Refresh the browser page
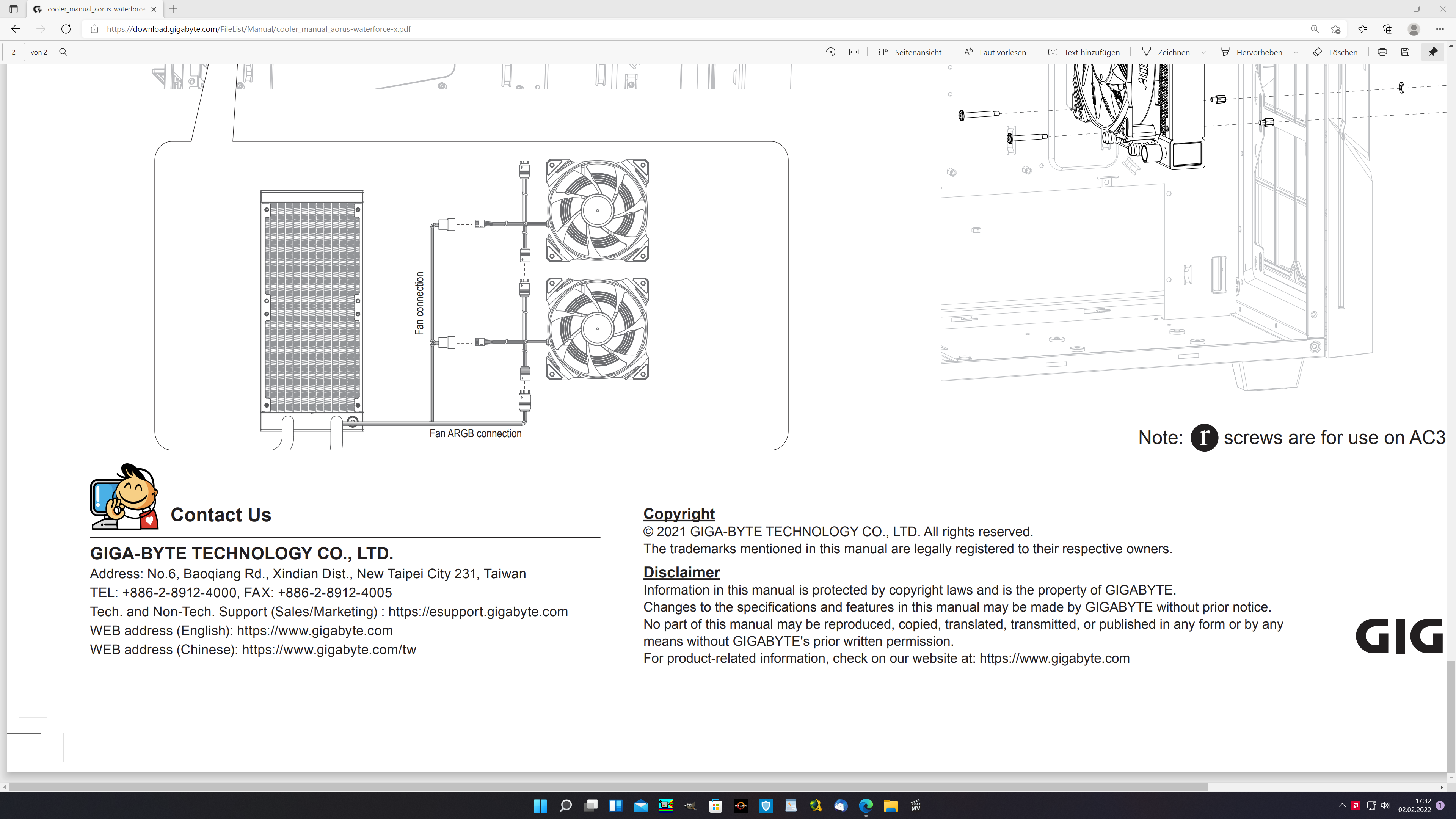 [66, 29]
